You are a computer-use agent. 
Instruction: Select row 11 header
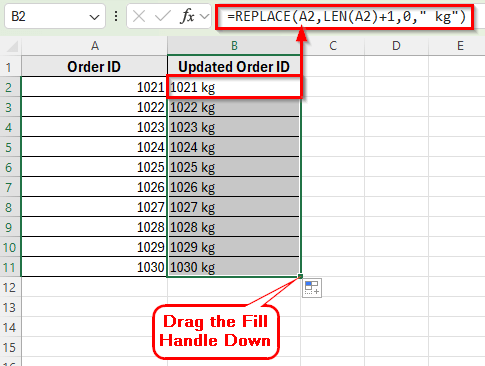click(x=10, y=267)
